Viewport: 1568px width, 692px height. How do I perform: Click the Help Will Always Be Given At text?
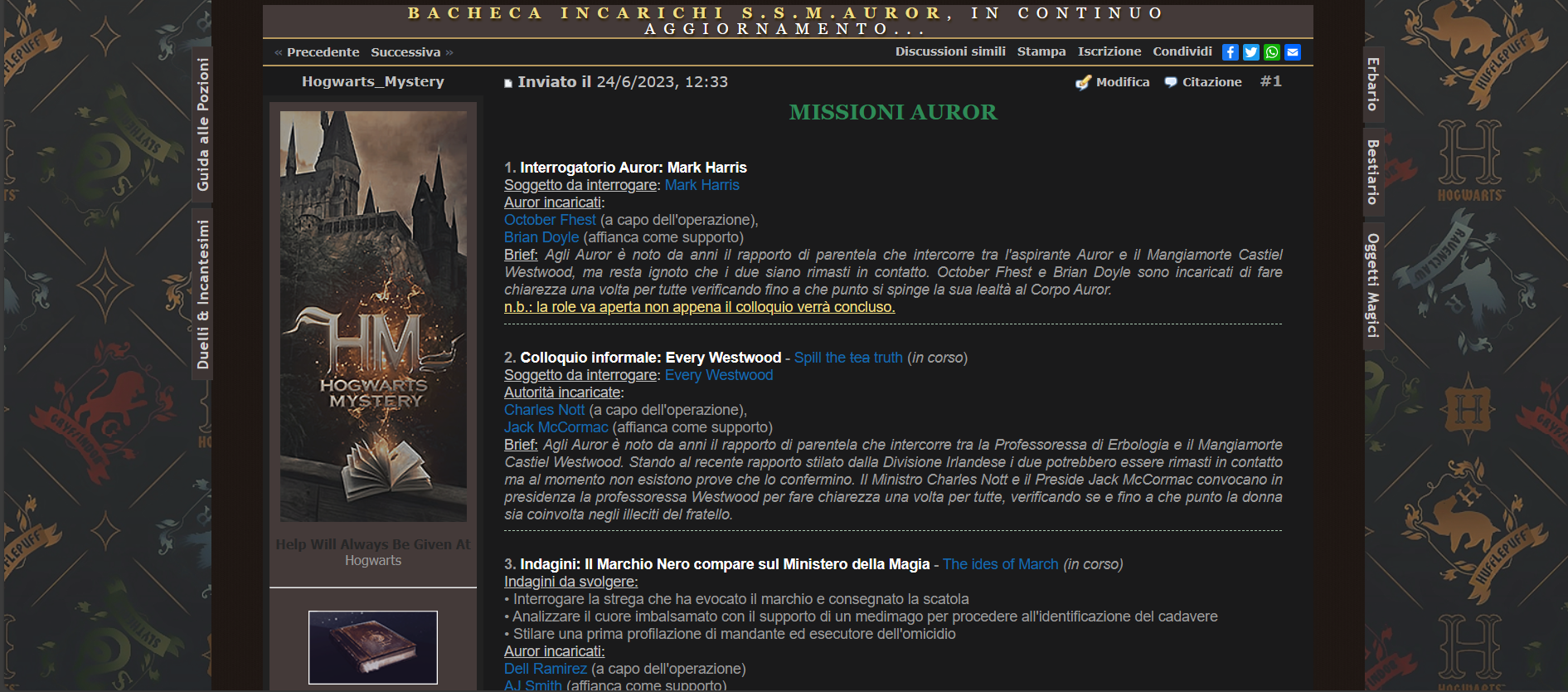(373, 544)
